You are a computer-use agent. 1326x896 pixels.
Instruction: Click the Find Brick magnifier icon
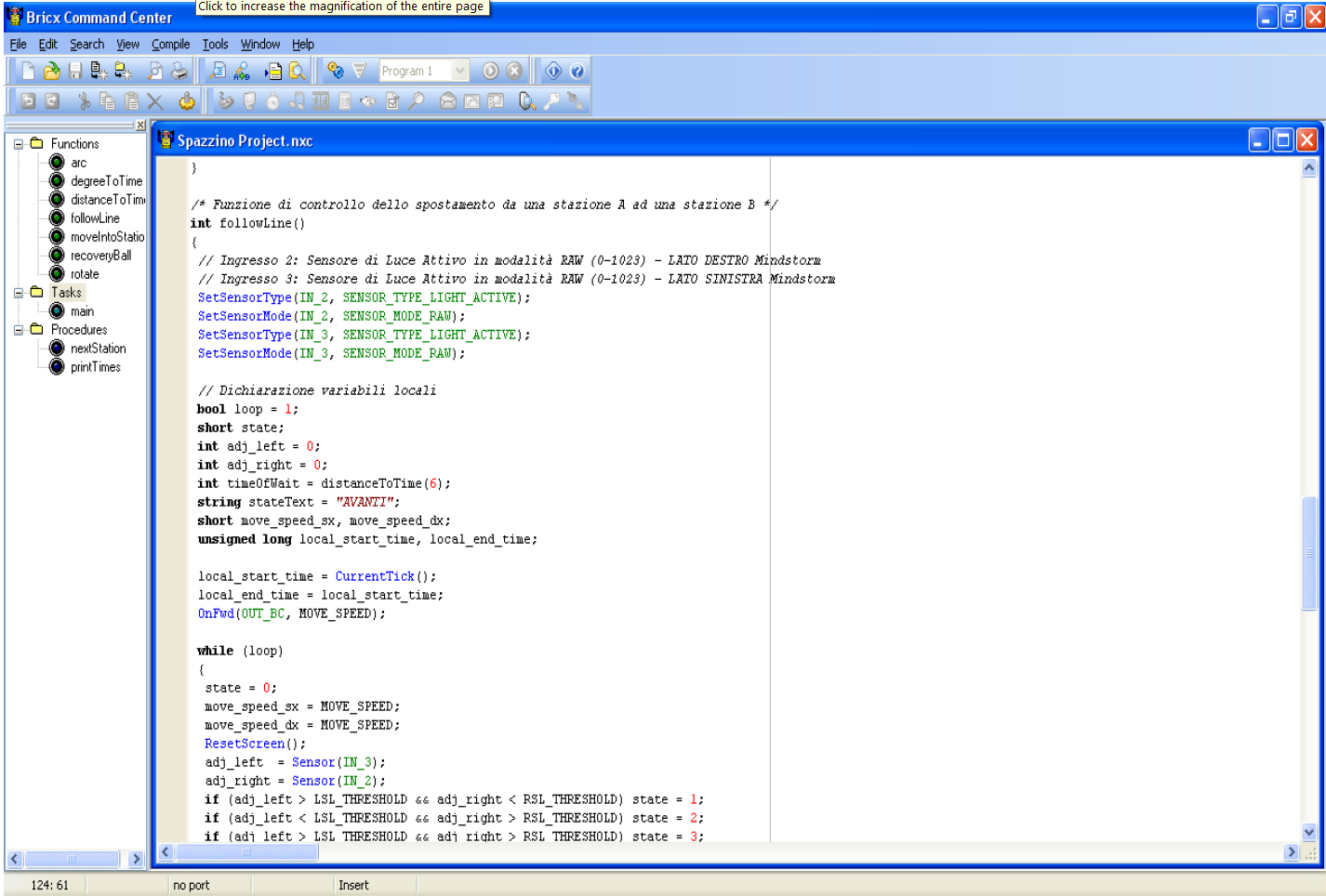[x=527, y=101]
